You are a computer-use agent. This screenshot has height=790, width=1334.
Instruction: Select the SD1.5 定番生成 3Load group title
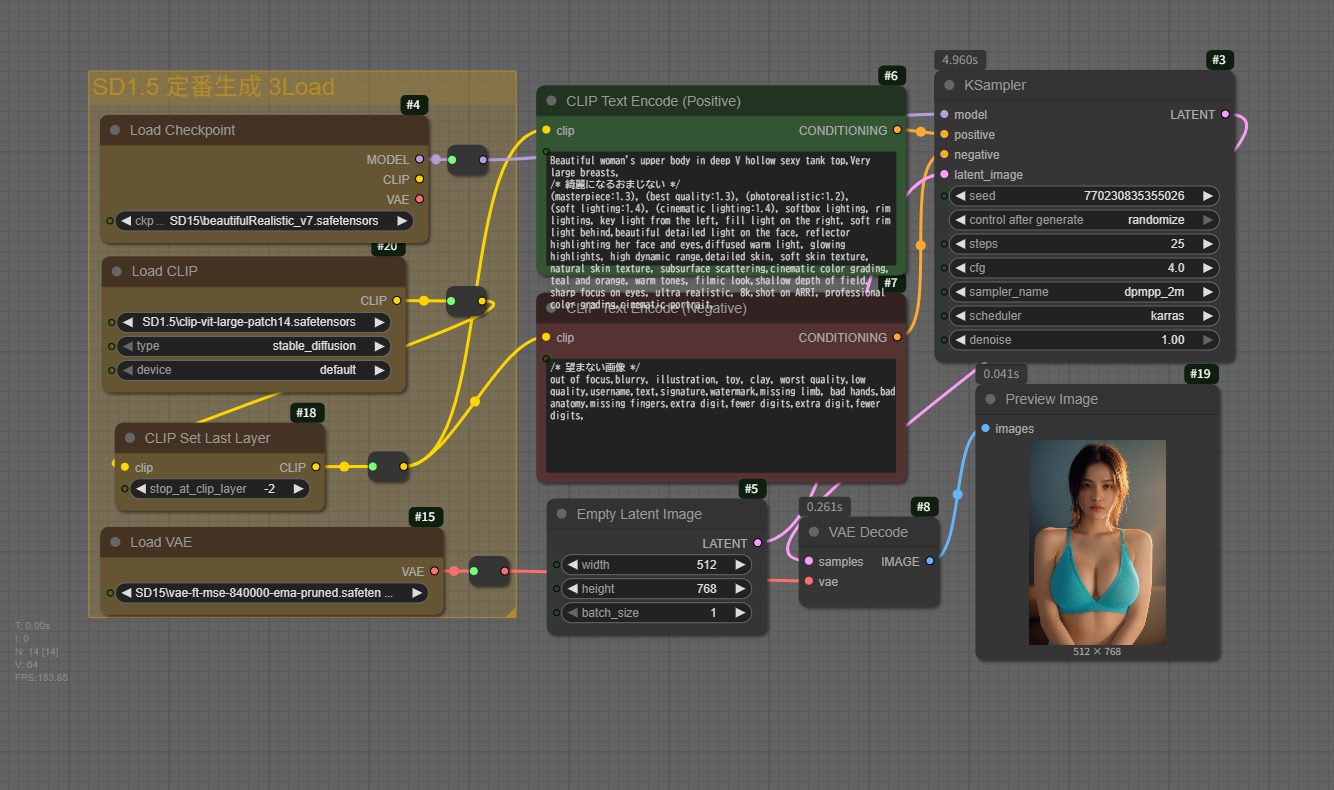tap(213, 87)
